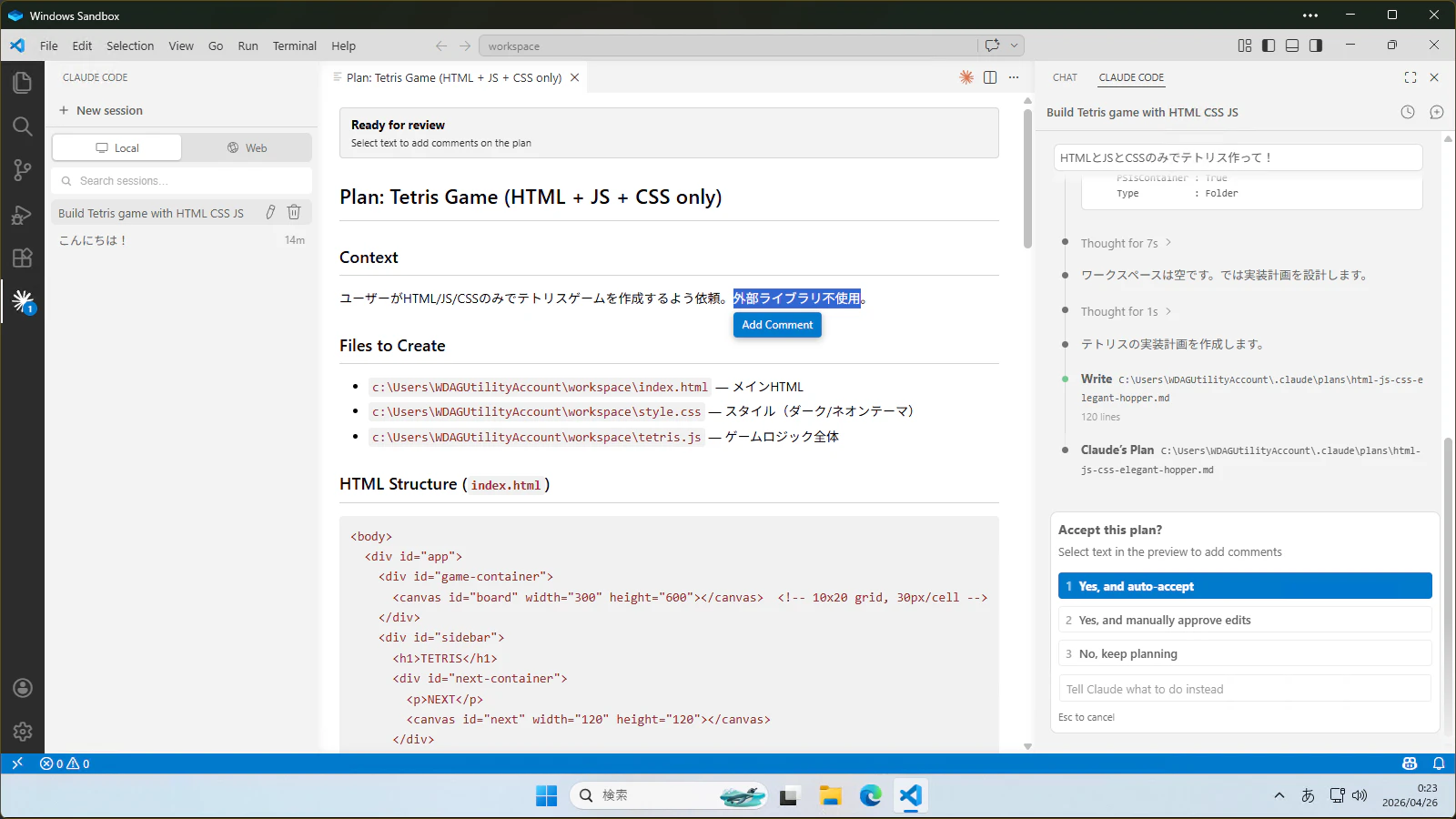
Task: Expand 'Thought for 1s' details
Action: (x=1126, y=311)
